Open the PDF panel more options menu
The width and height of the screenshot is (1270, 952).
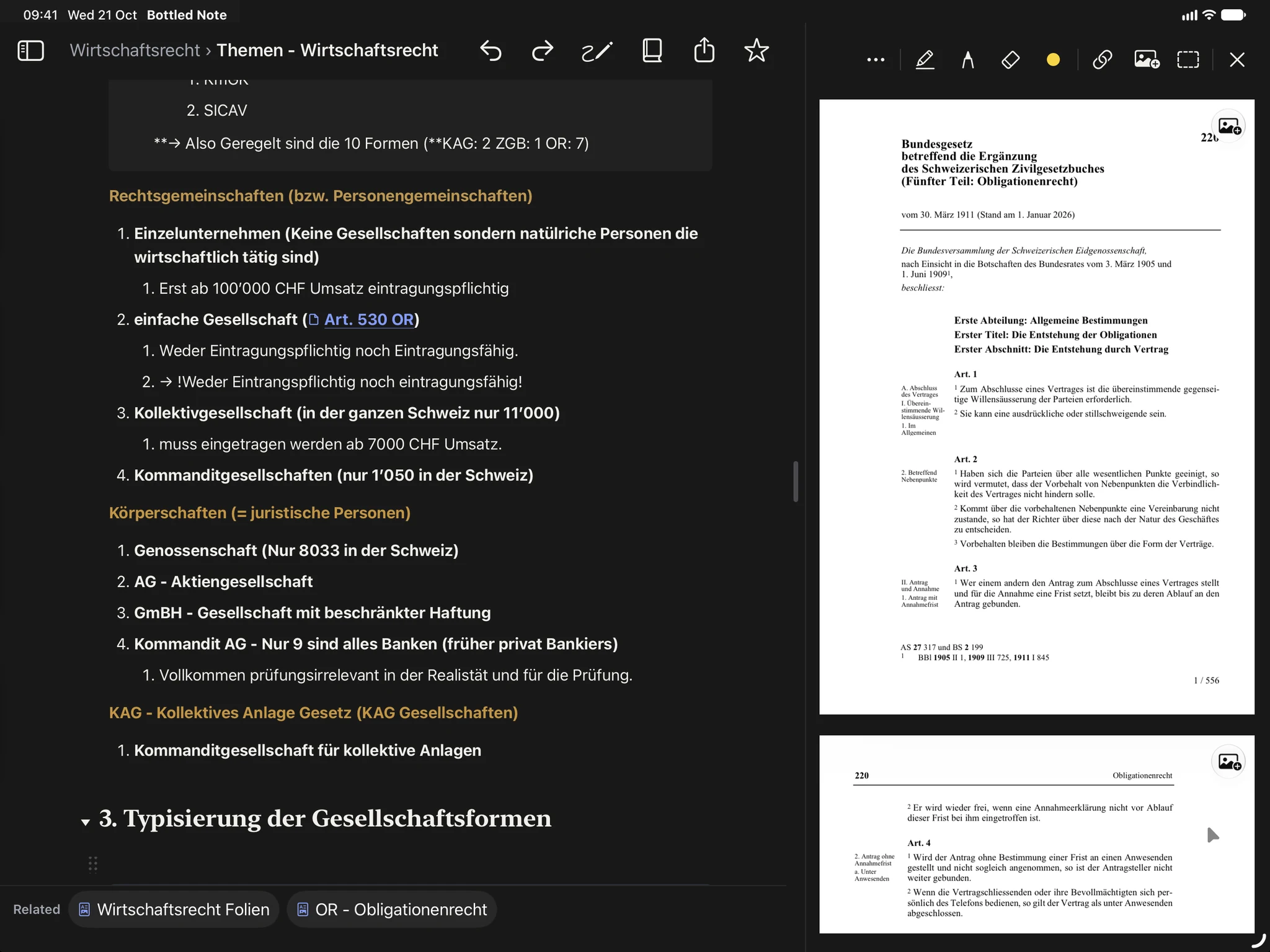pos(876,59)
